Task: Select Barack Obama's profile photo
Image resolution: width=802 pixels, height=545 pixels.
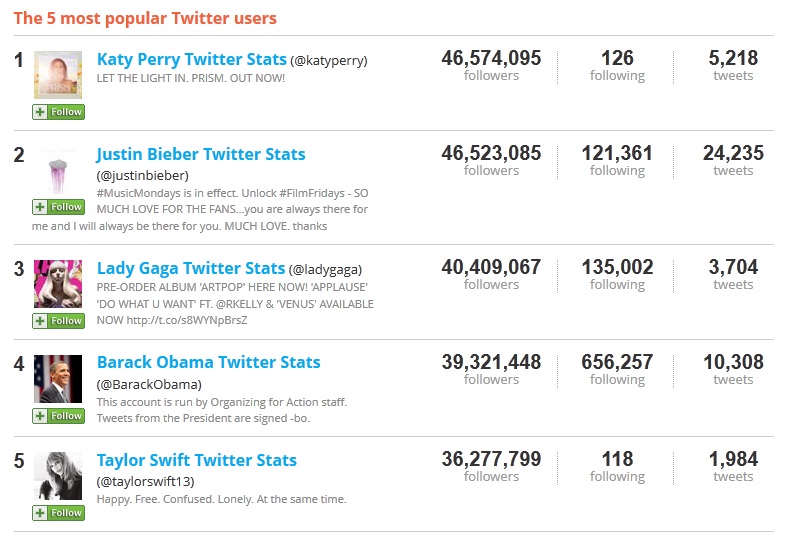Action: (x=58, y=379)
